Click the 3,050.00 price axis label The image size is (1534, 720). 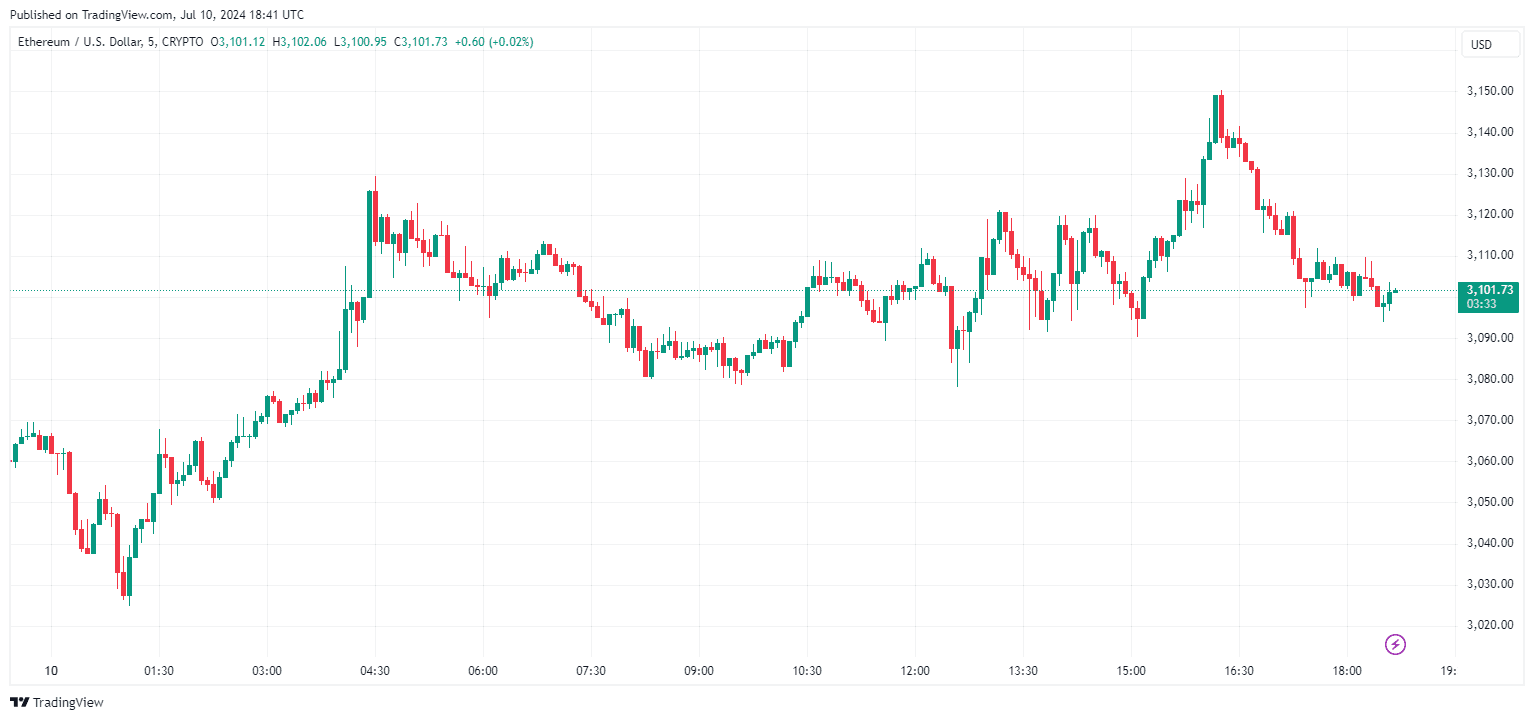pyautogui.click(x=1488, y=502)
